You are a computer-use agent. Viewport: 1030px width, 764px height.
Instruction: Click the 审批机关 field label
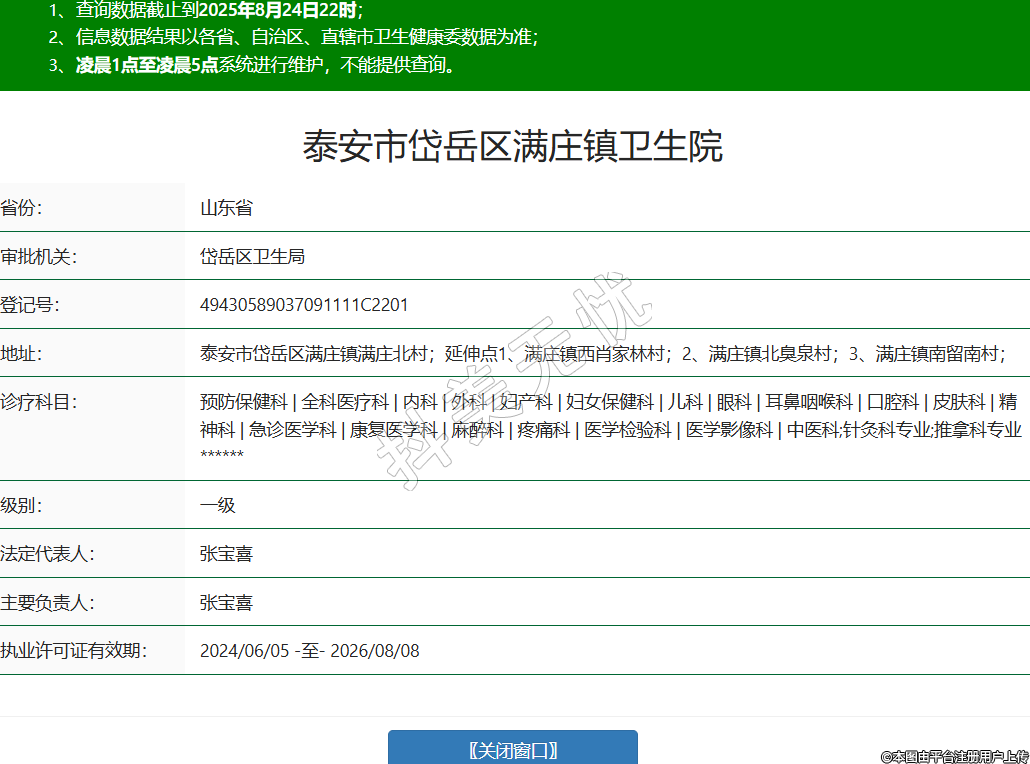pyautogui.click(x=38, y=256)
